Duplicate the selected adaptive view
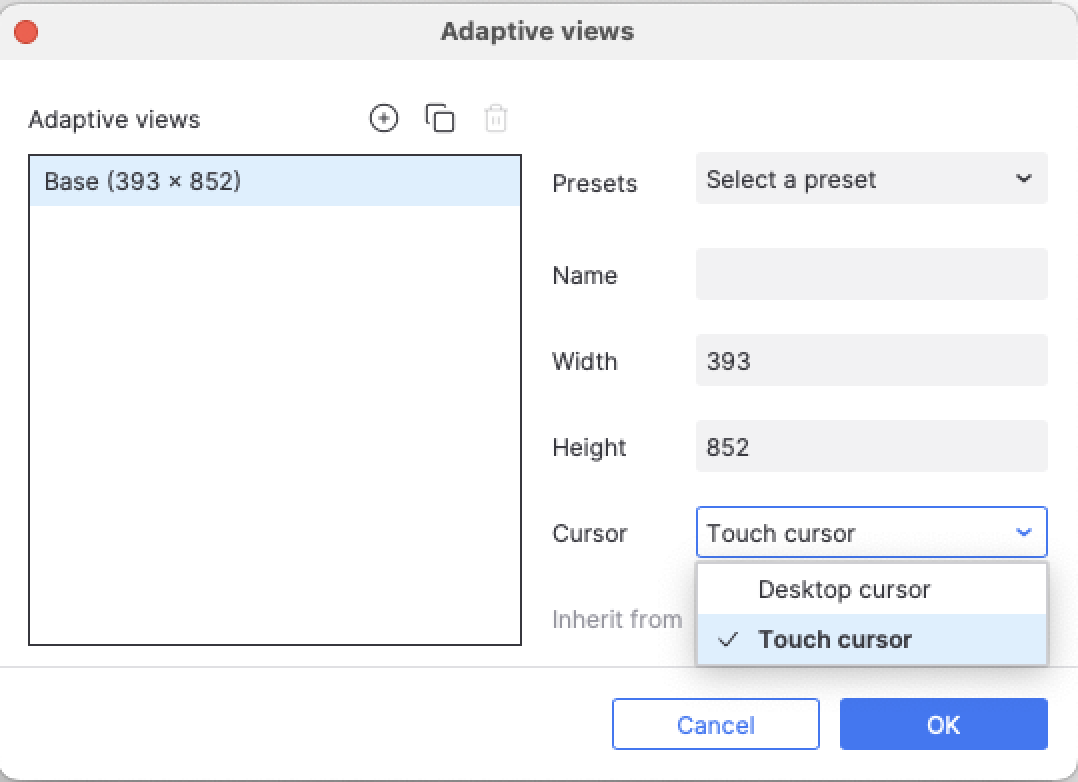Image resolution: width=1078 pixels, height=782 pixels. [440, 119]
